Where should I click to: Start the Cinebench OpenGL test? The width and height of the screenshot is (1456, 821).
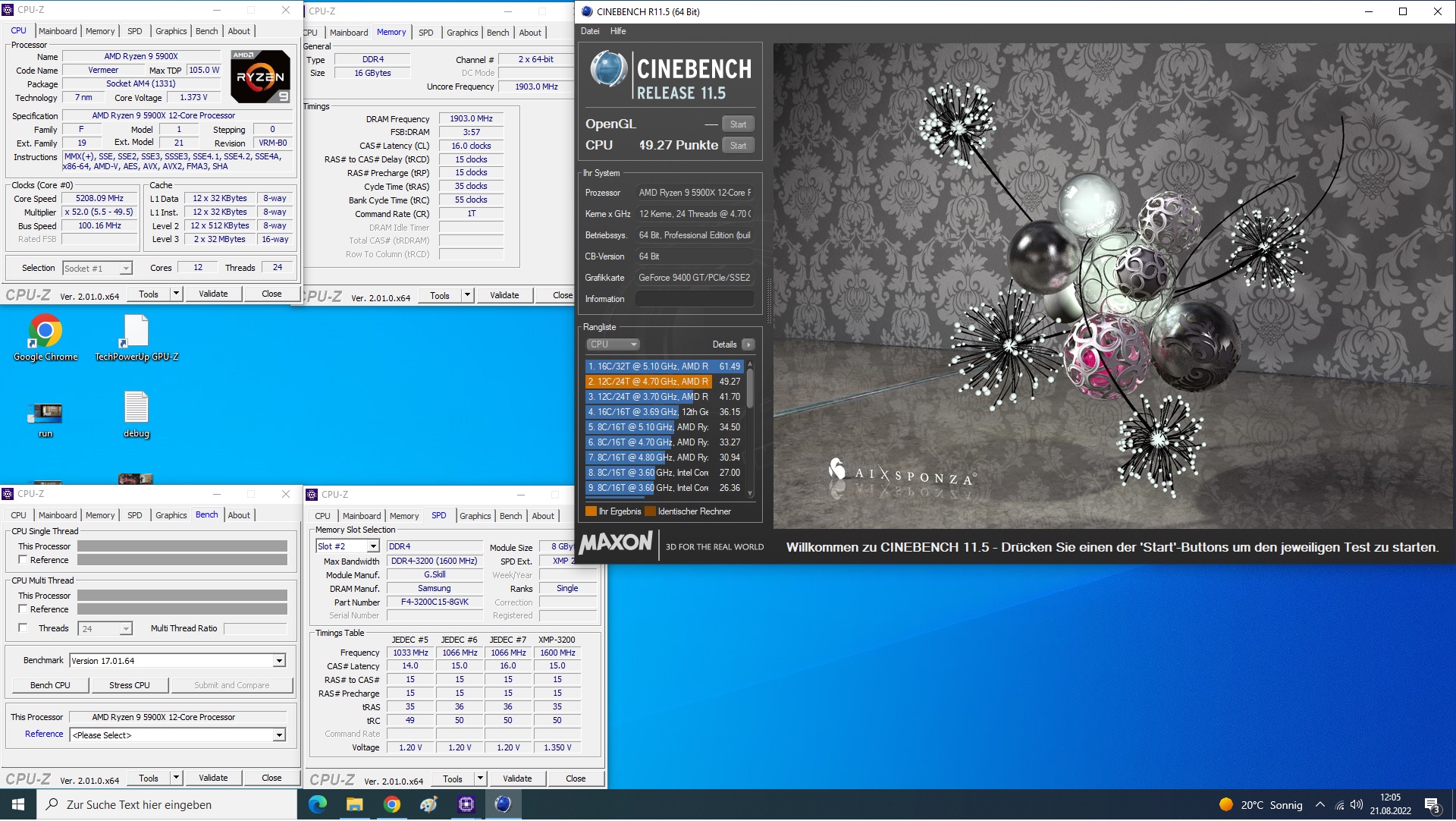point(738,124)
